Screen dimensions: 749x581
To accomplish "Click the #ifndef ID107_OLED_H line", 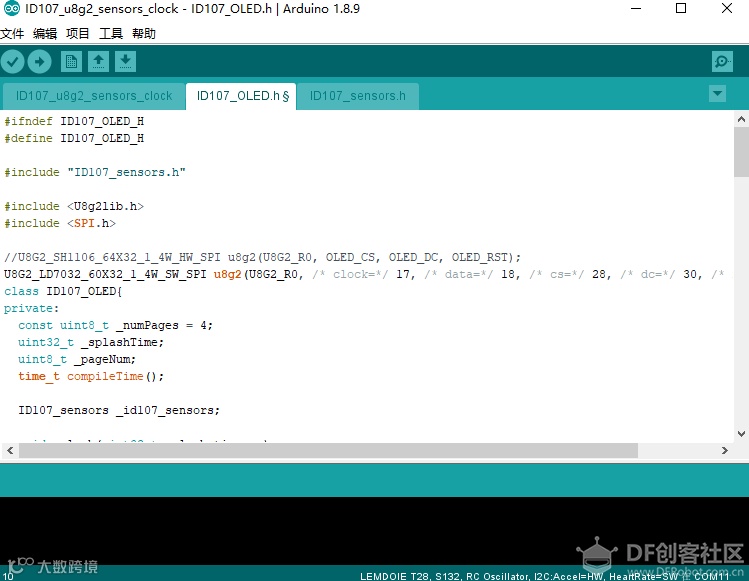I will point(74,121).
